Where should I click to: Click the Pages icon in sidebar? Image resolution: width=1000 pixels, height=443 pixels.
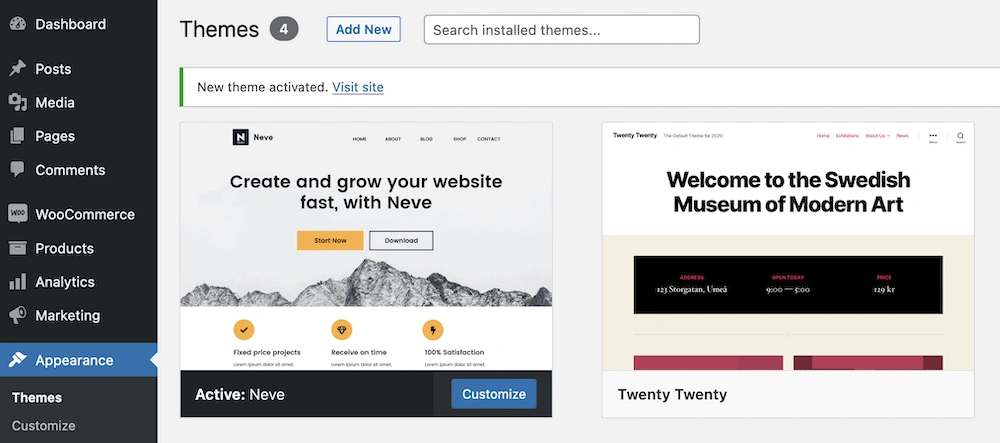(x=17, y=136)
